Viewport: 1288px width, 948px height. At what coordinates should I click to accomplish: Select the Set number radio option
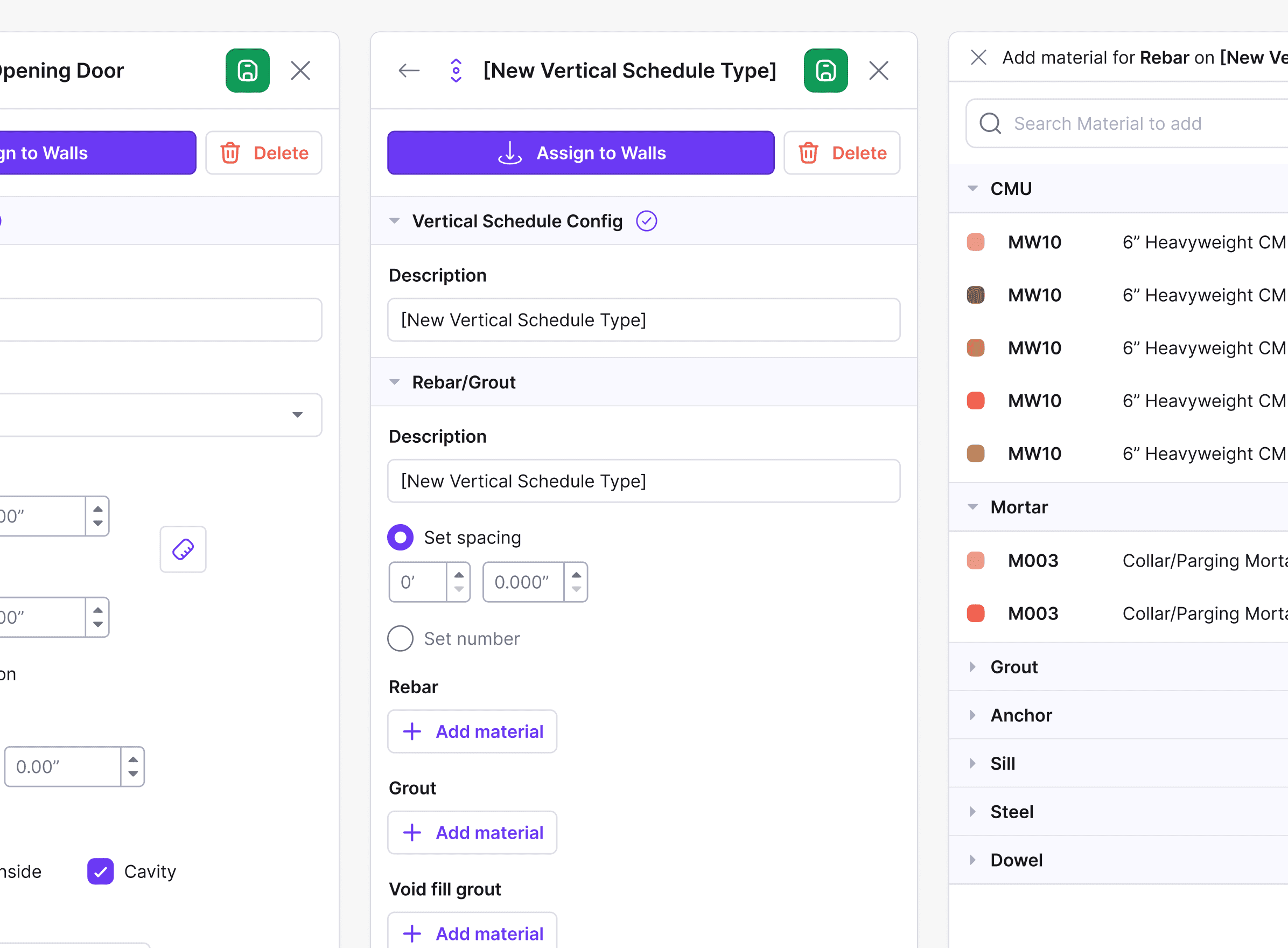401,638
